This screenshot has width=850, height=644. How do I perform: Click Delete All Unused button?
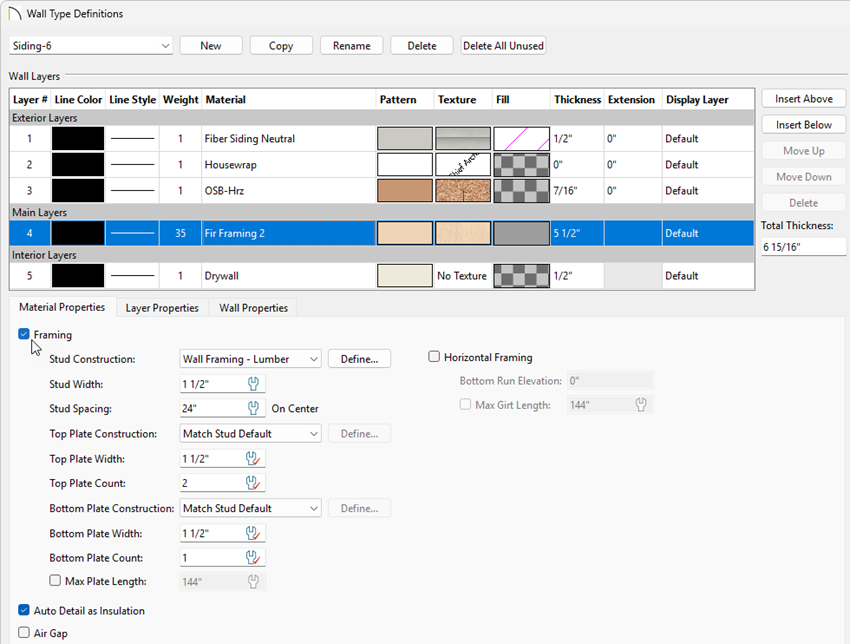[503, 46]
